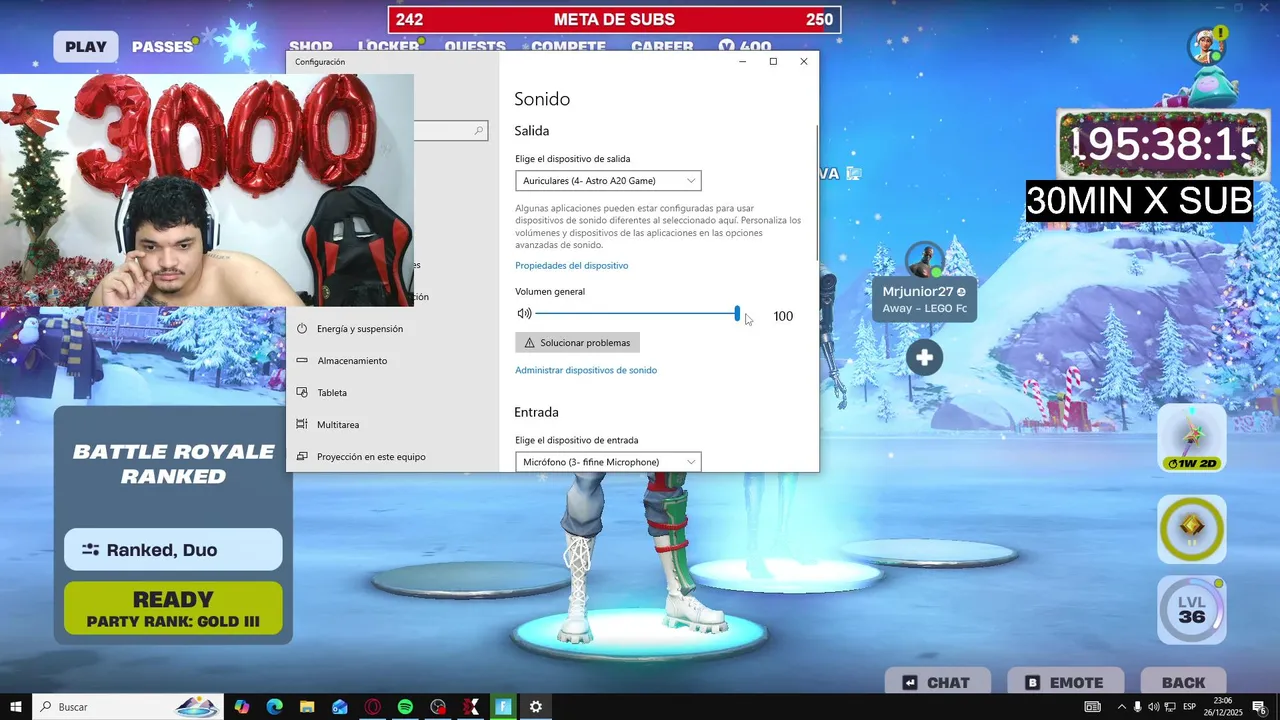Switch to PASSES tab in Fortnite
1280x720 pixels.
coord(162,46)
